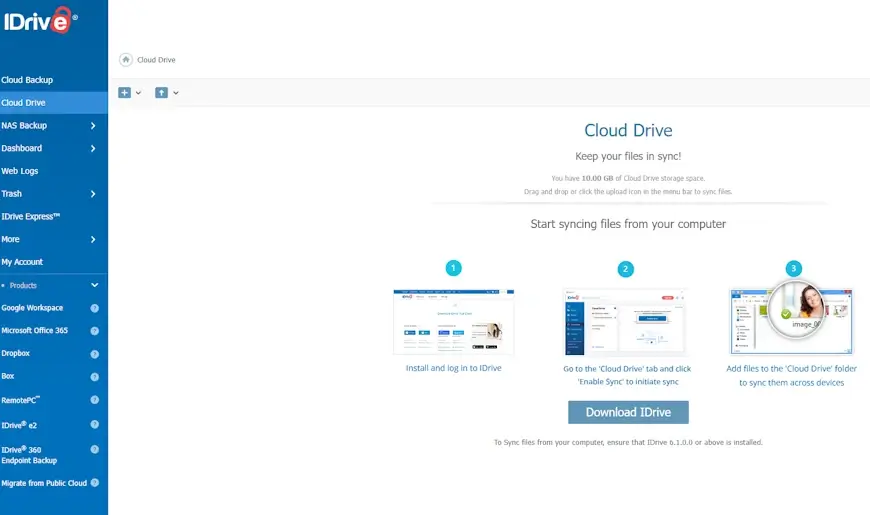Expand Dashboard submenu chevron

pos(93,149)
